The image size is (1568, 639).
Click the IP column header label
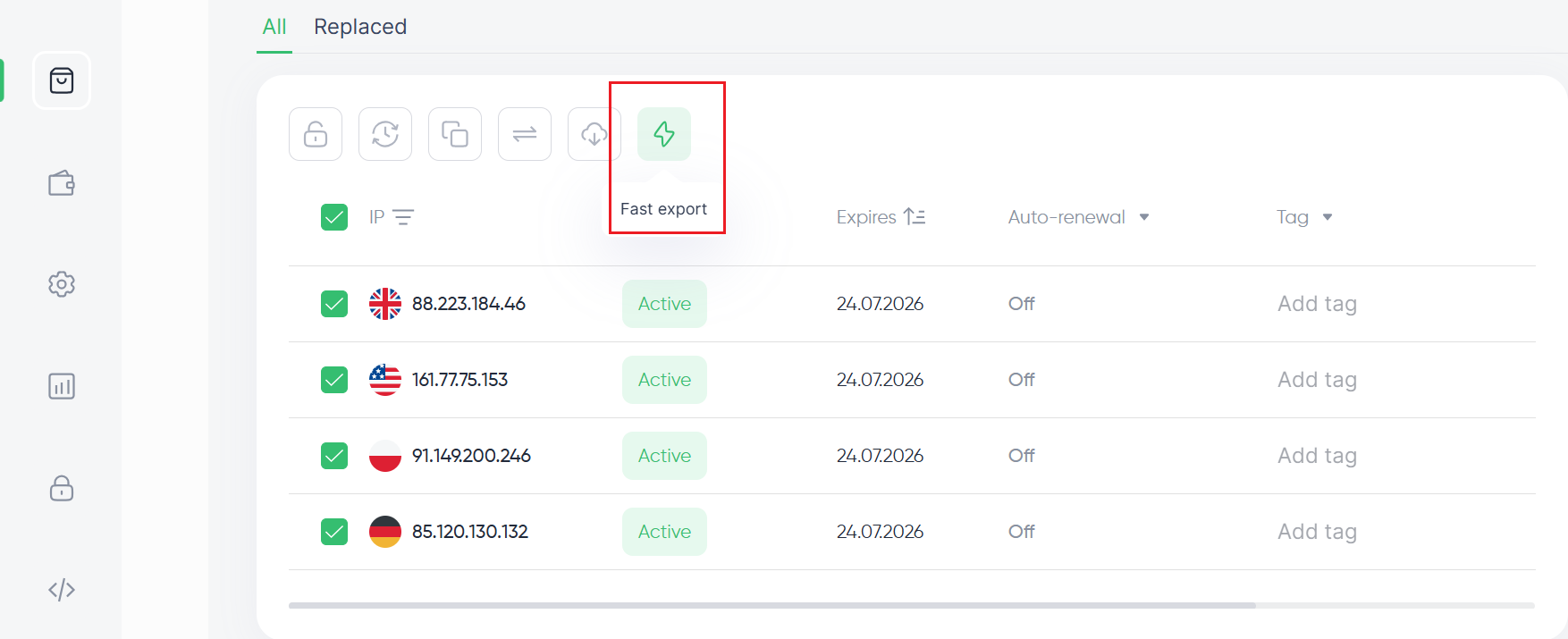[376, 217]
